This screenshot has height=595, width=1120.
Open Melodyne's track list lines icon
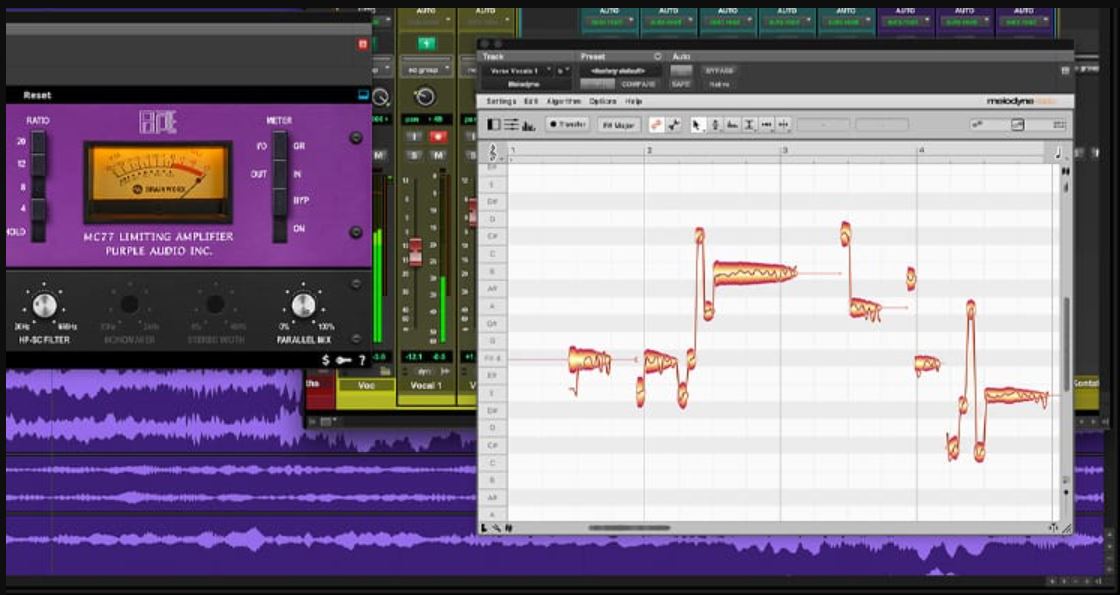[511, 125]
